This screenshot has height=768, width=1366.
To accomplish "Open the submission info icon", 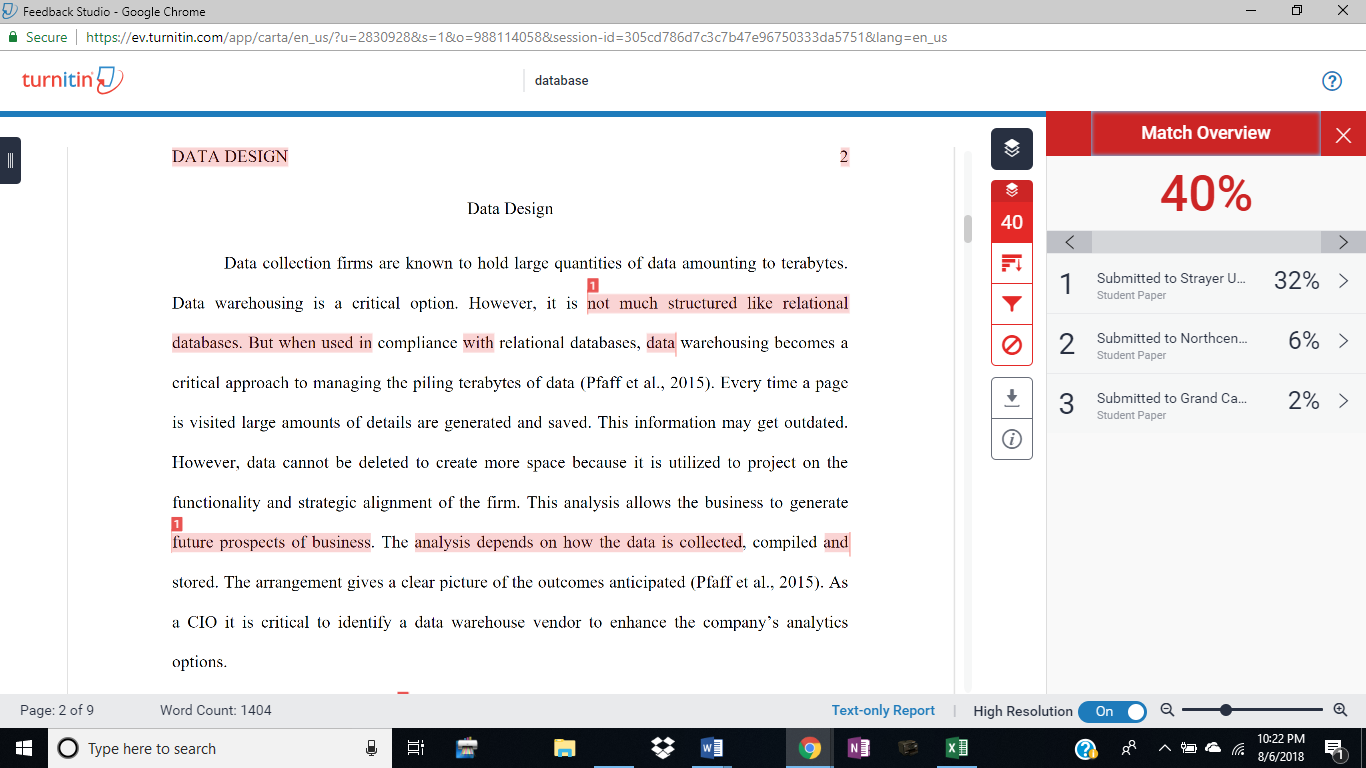I will (1012, 440).
